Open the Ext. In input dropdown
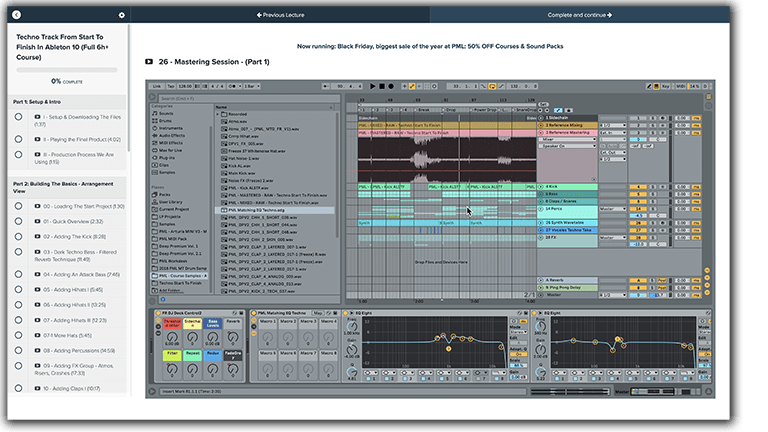Viewport: 768px width, 432px height. 613,132
